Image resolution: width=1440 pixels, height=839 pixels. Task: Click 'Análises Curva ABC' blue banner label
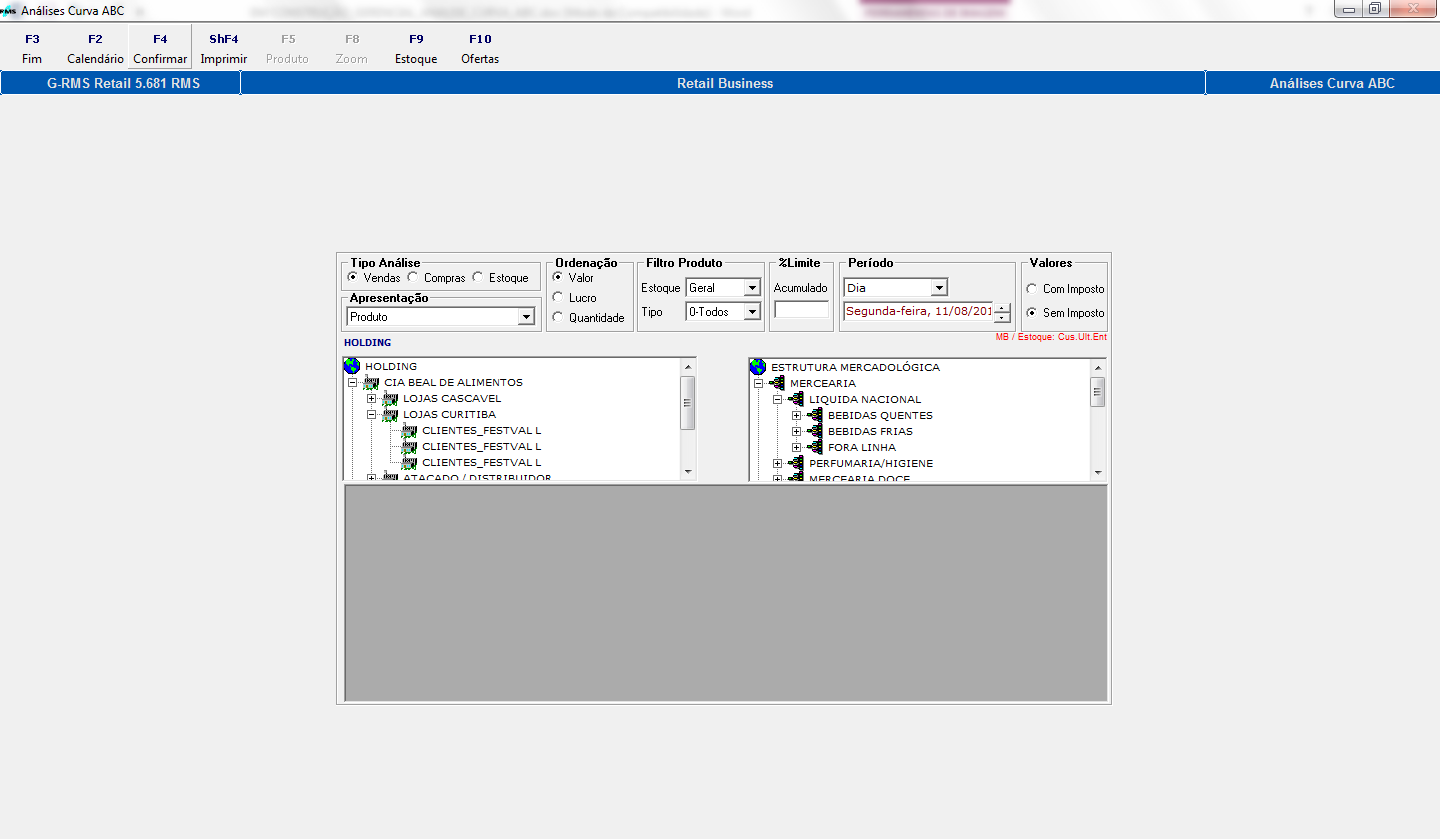(x=1332, y=83)
